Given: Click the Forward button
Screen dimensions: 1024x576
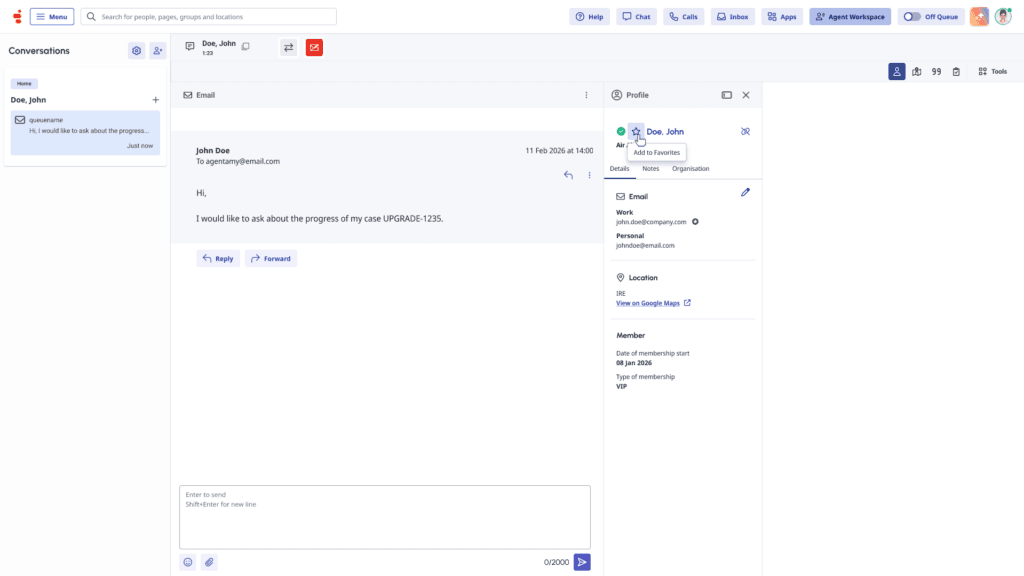Looking at the screenshot, I should point(271,259).
